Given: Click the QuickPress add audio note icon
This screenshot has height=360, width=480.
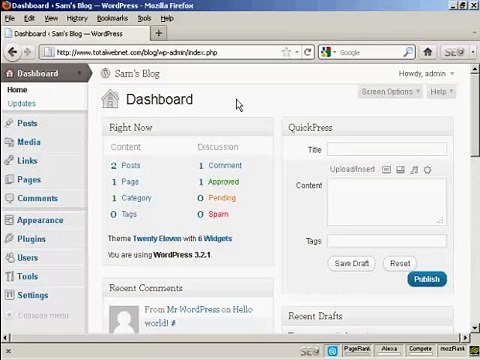Looking at the screenshot, I should pos(414,170).
